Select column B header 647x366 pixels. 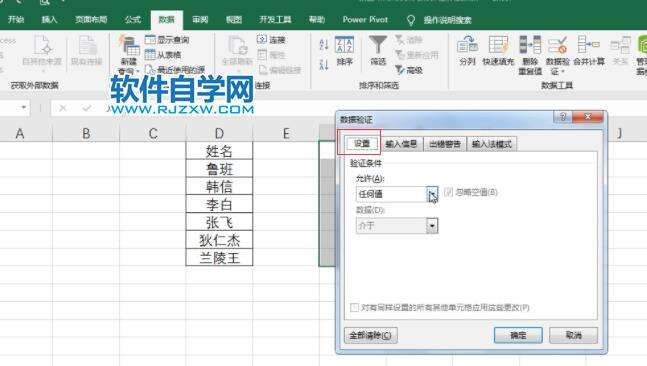[86, 133]
